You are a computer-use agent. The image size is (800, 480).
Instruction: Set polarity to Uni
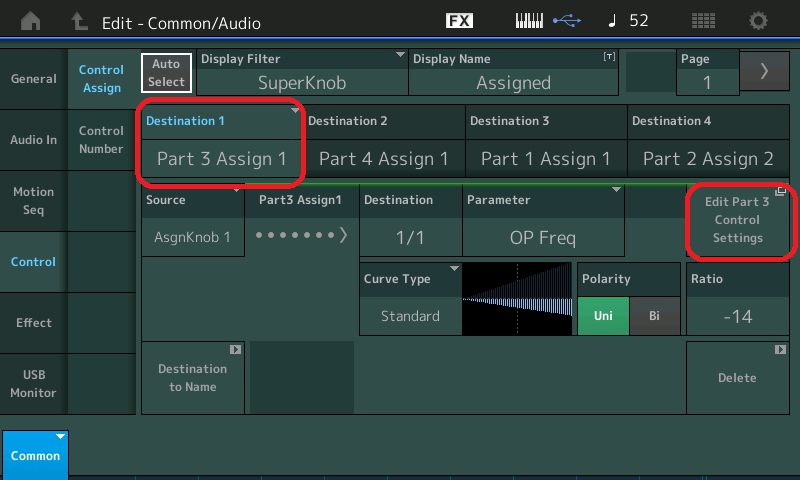603,316
